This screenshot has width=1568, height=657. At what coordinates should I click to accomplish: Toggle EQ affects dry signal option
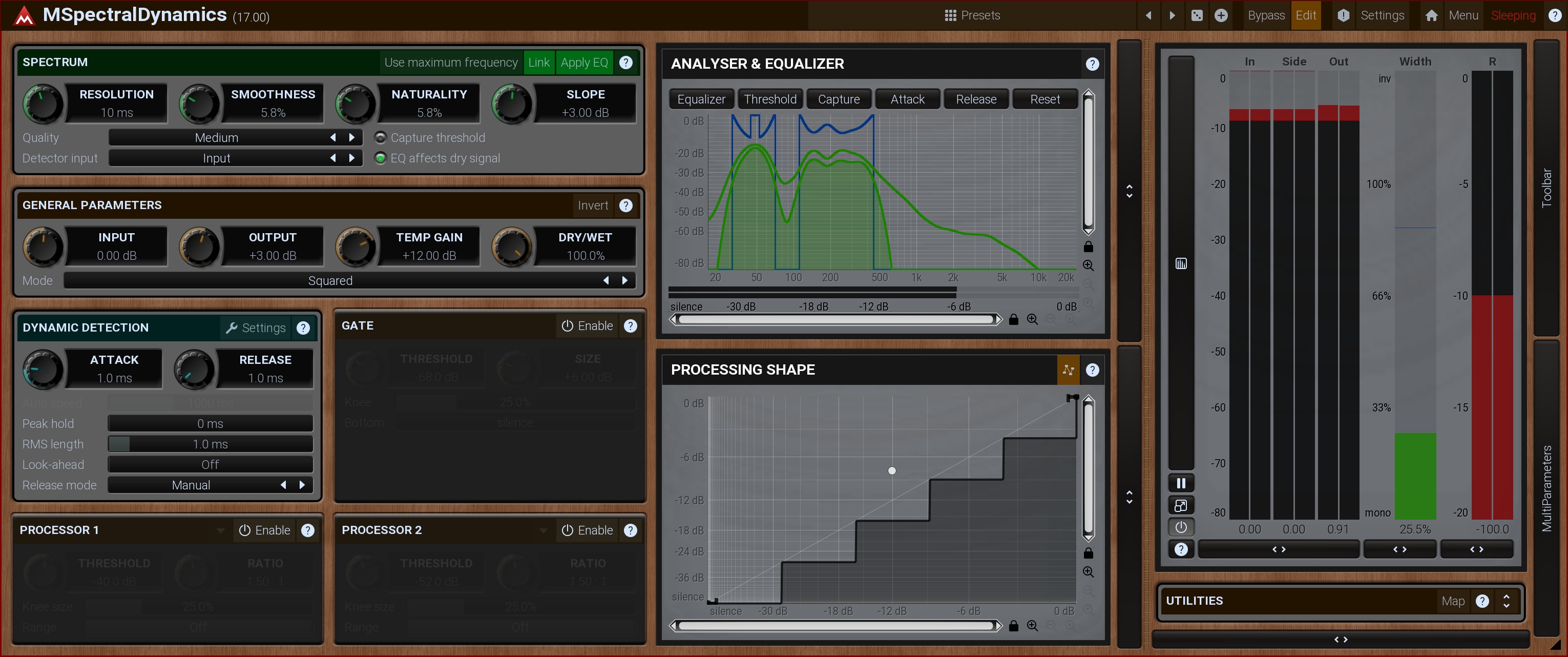pyautogui.click(x=381, y=158)
